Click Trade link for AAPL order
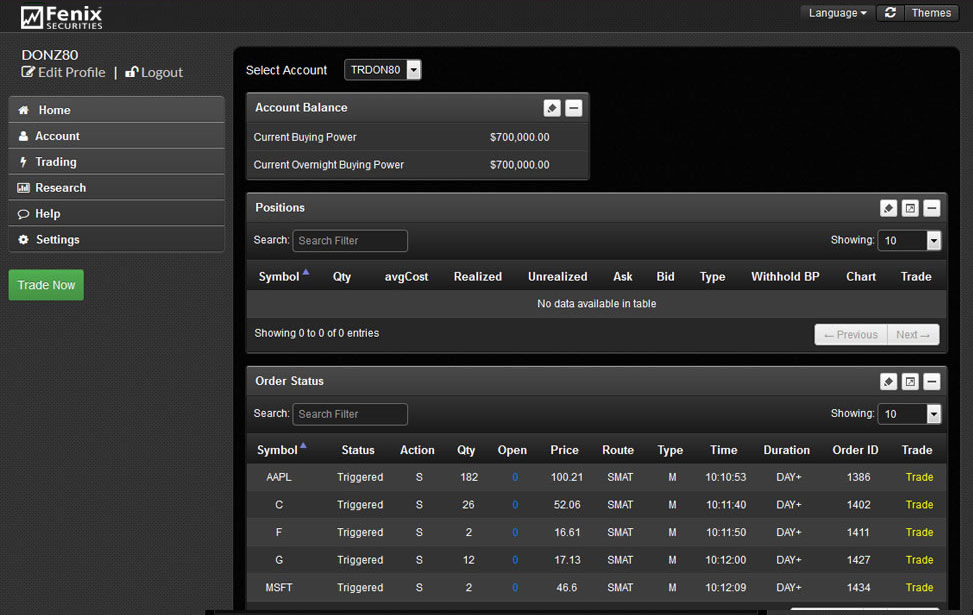Viewport: 973px width, 615px height. tap(919, 477)
